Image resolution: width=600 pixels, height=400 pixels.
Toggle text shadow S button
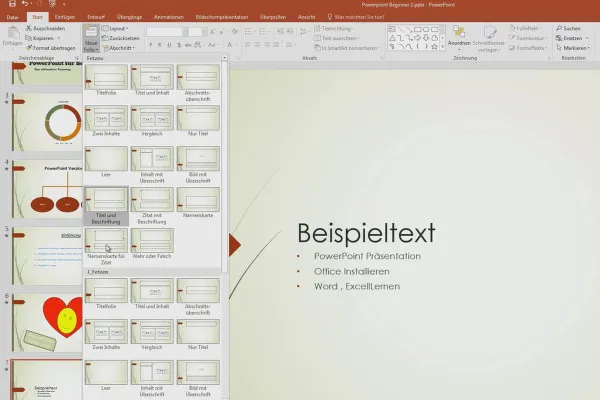[x=179, y=45]
